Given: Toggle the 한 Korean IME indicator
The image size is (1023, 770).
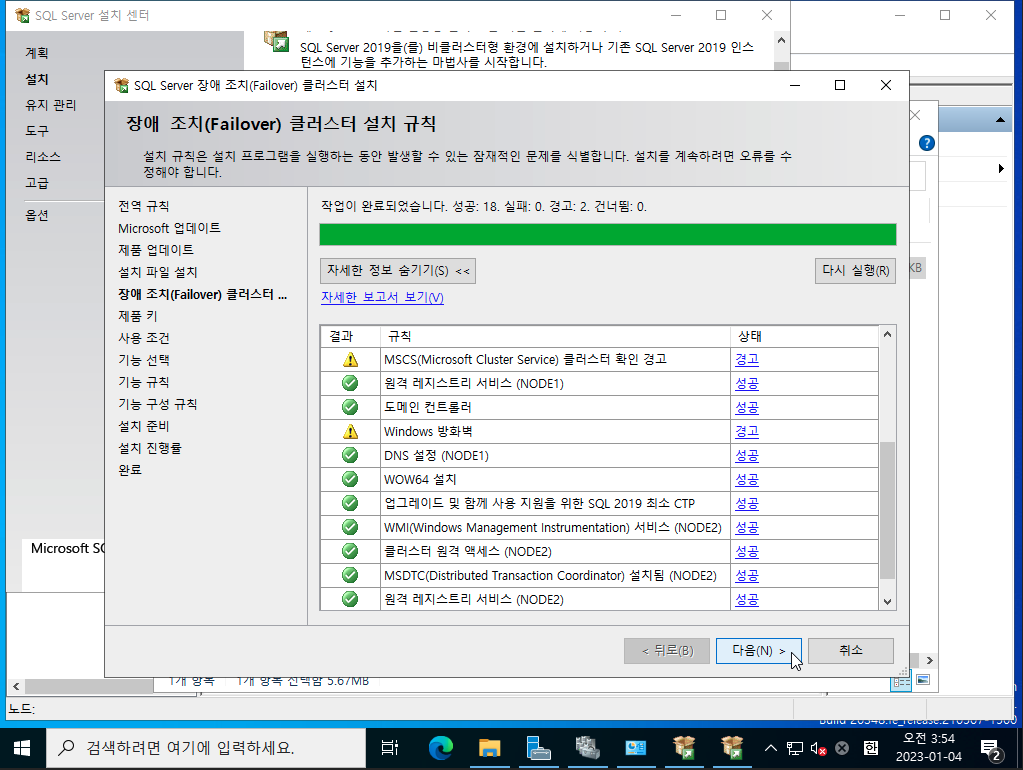Looking at the screenshot, I should (x=870, y=748).
